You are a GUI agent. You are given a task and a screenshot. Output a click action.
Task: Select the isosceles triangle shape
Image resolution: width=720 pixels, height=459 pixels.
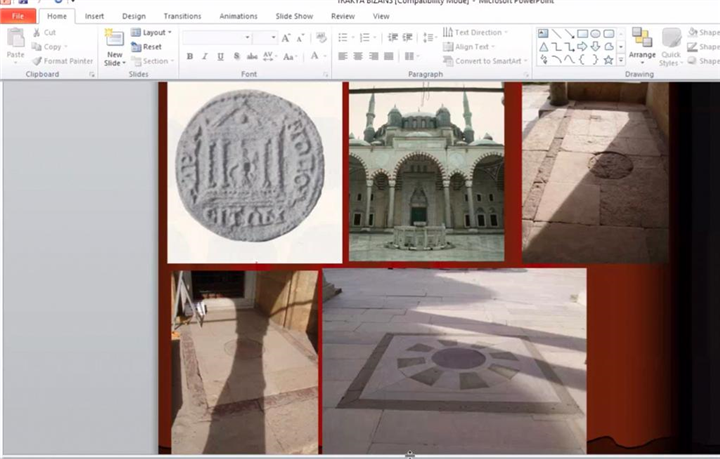click(x=543, y=46)
